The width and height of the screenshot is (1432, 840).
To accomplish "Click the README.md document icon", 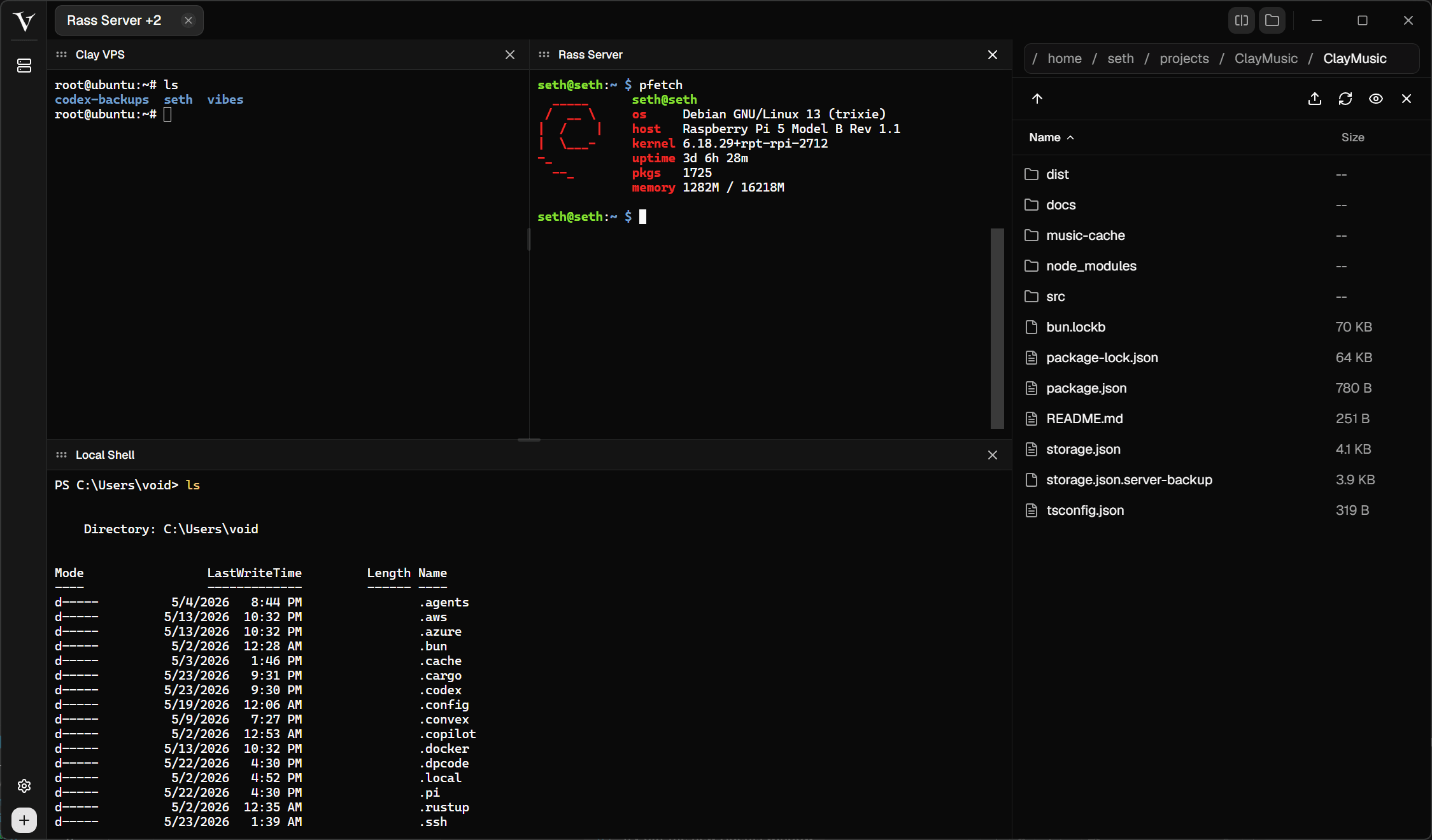I will 1031,419.
